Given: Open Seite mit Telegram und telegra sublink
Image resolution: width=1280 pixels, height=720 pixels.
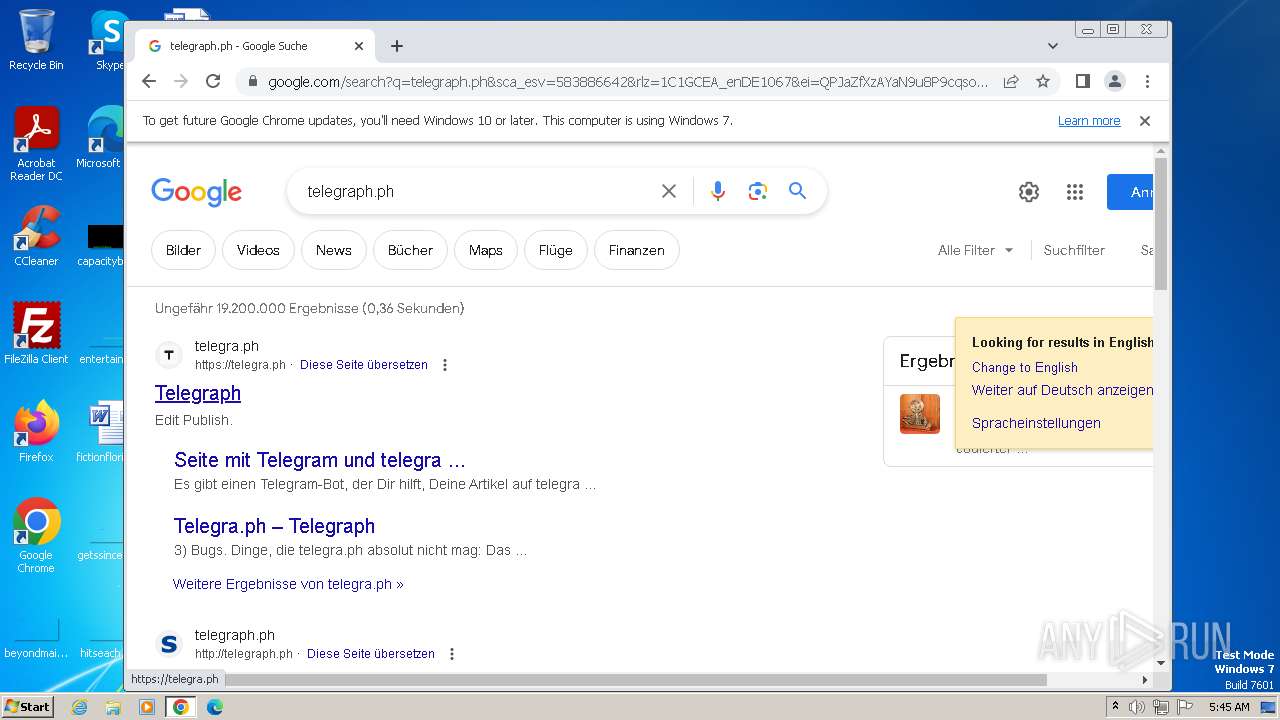Looking at the screenshot, I should coord(320,460).
